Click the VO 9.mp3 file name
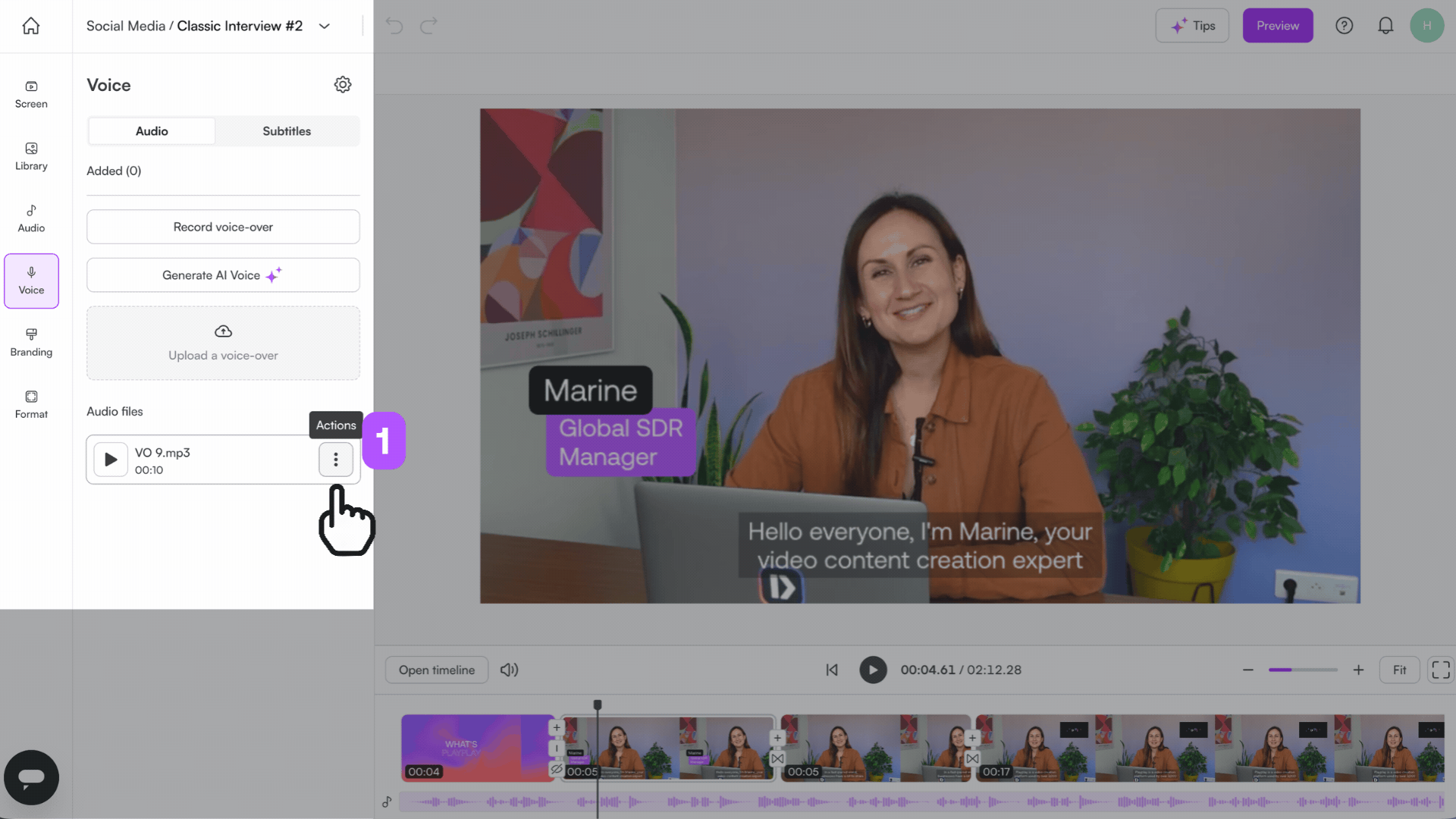The image size is (1456, 819). (162, 453)
